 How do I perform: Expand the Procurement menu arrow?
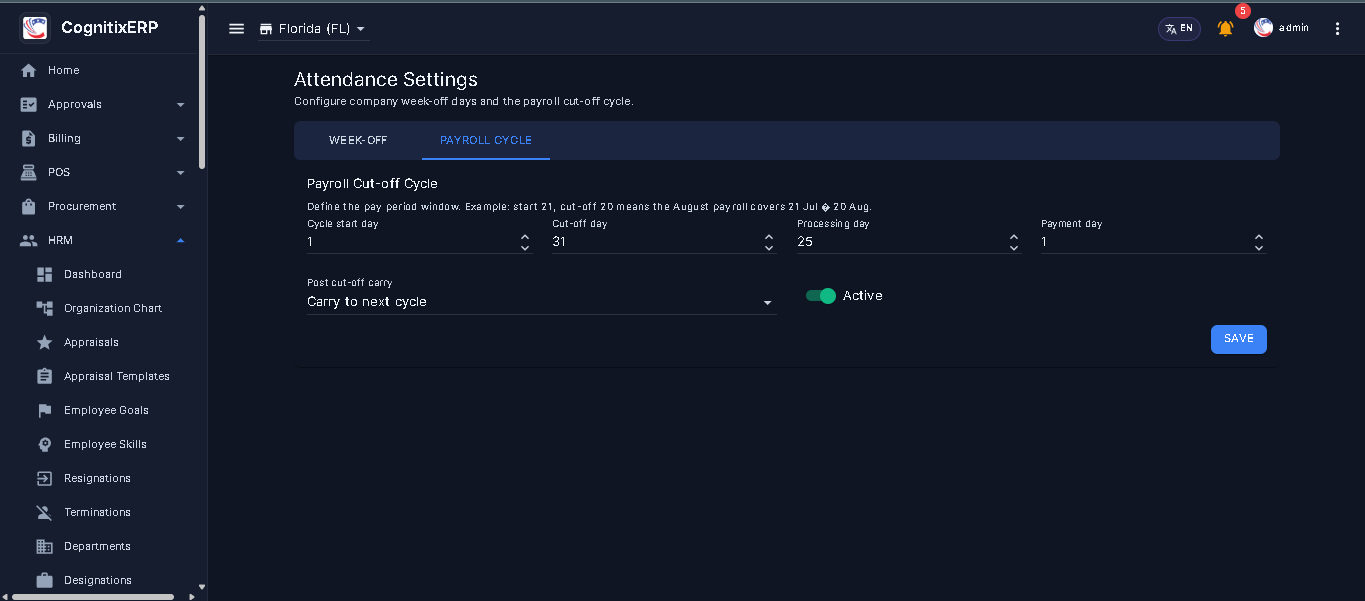click(x=181, y=206)
